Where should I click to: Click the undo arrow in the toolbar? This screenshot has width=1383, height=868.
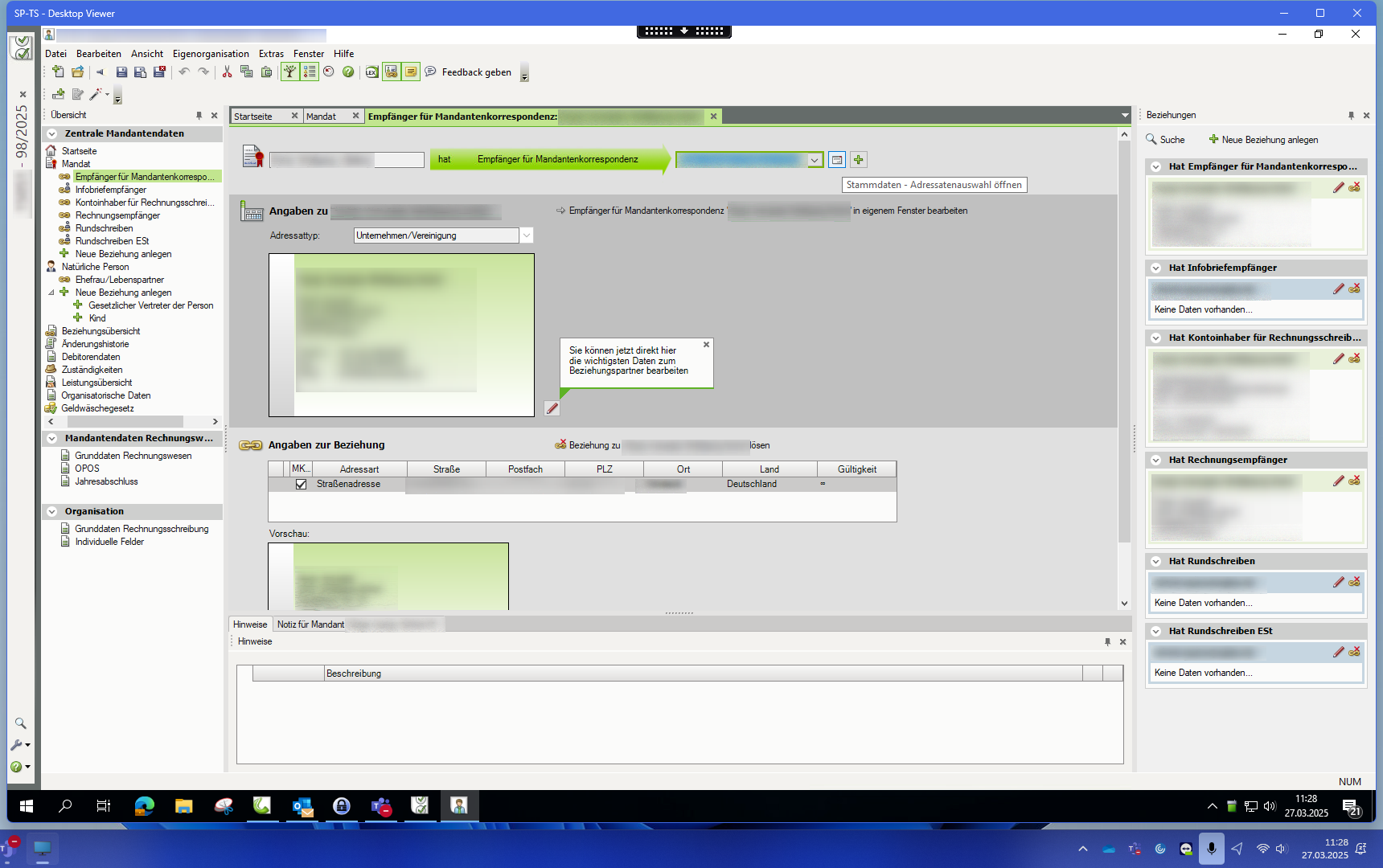pos(184,72)
